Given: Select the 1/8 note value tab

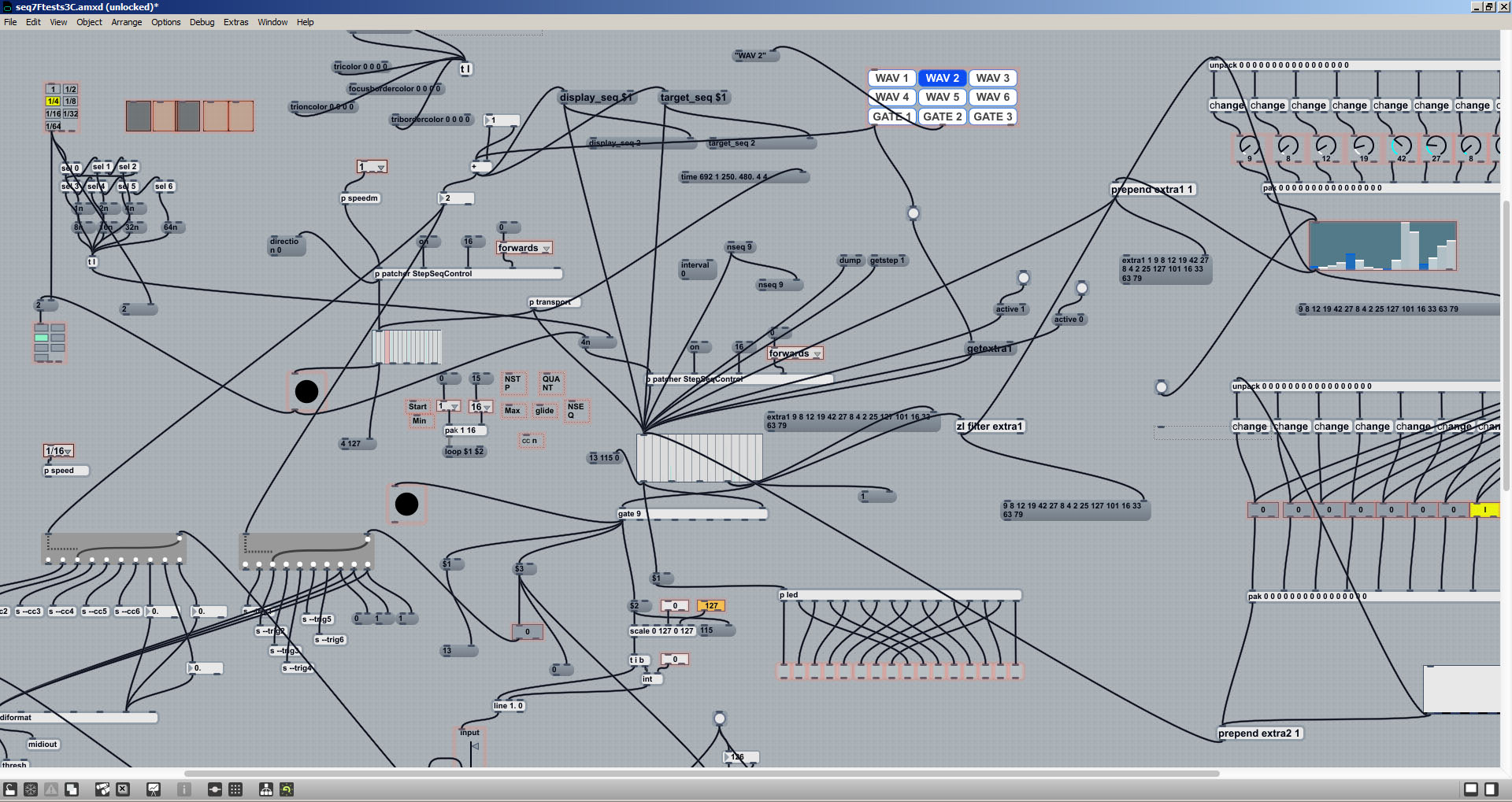Looking at the screenshot, I should pyautogui.click(x=70, y=102).
